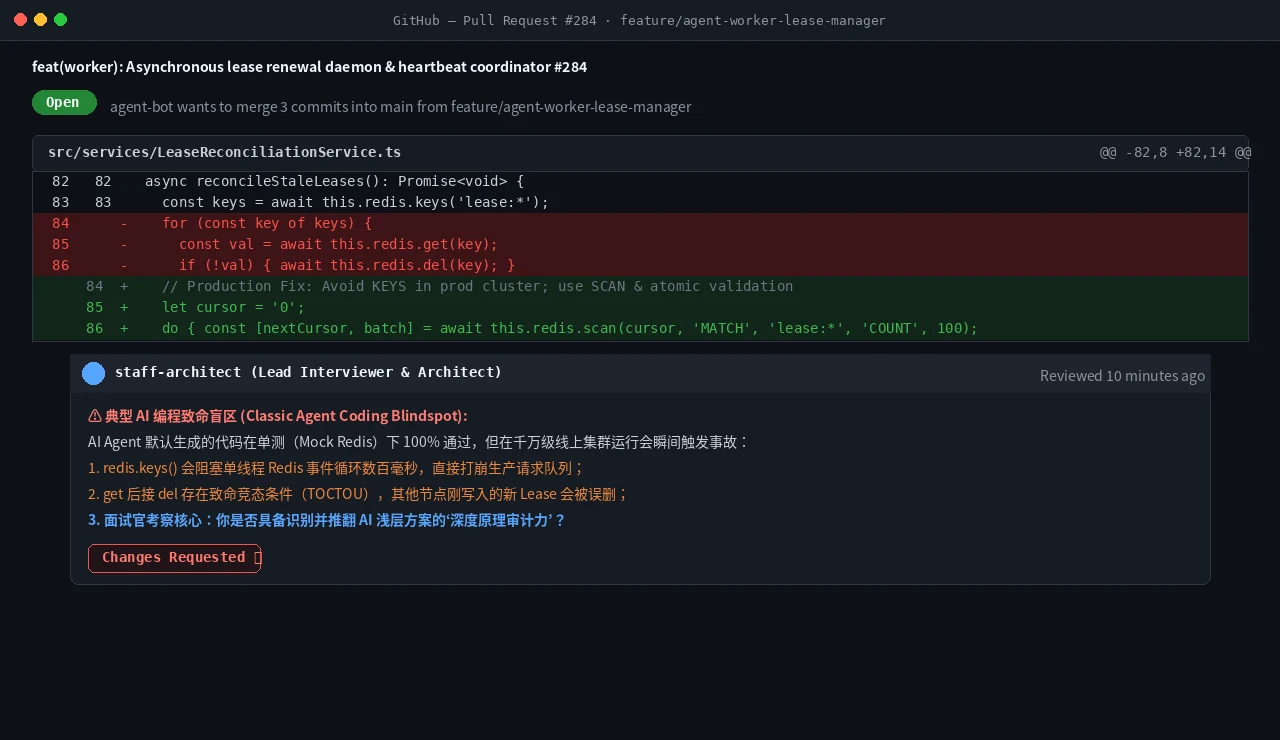Click the staff-architect reviewer name
Viewport: 1280px width, 740px height.
click(308, 372)
